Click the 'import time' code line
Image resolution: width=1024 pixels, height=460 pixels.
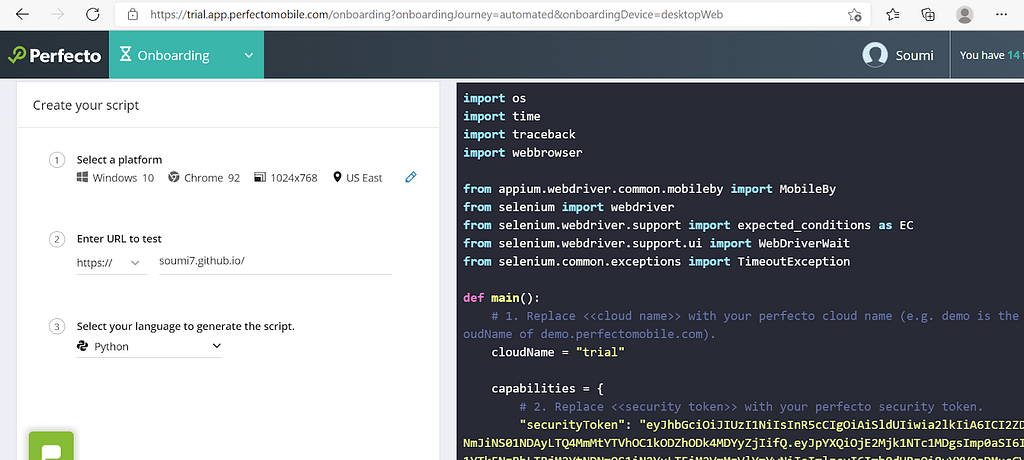tap(502, 116)
